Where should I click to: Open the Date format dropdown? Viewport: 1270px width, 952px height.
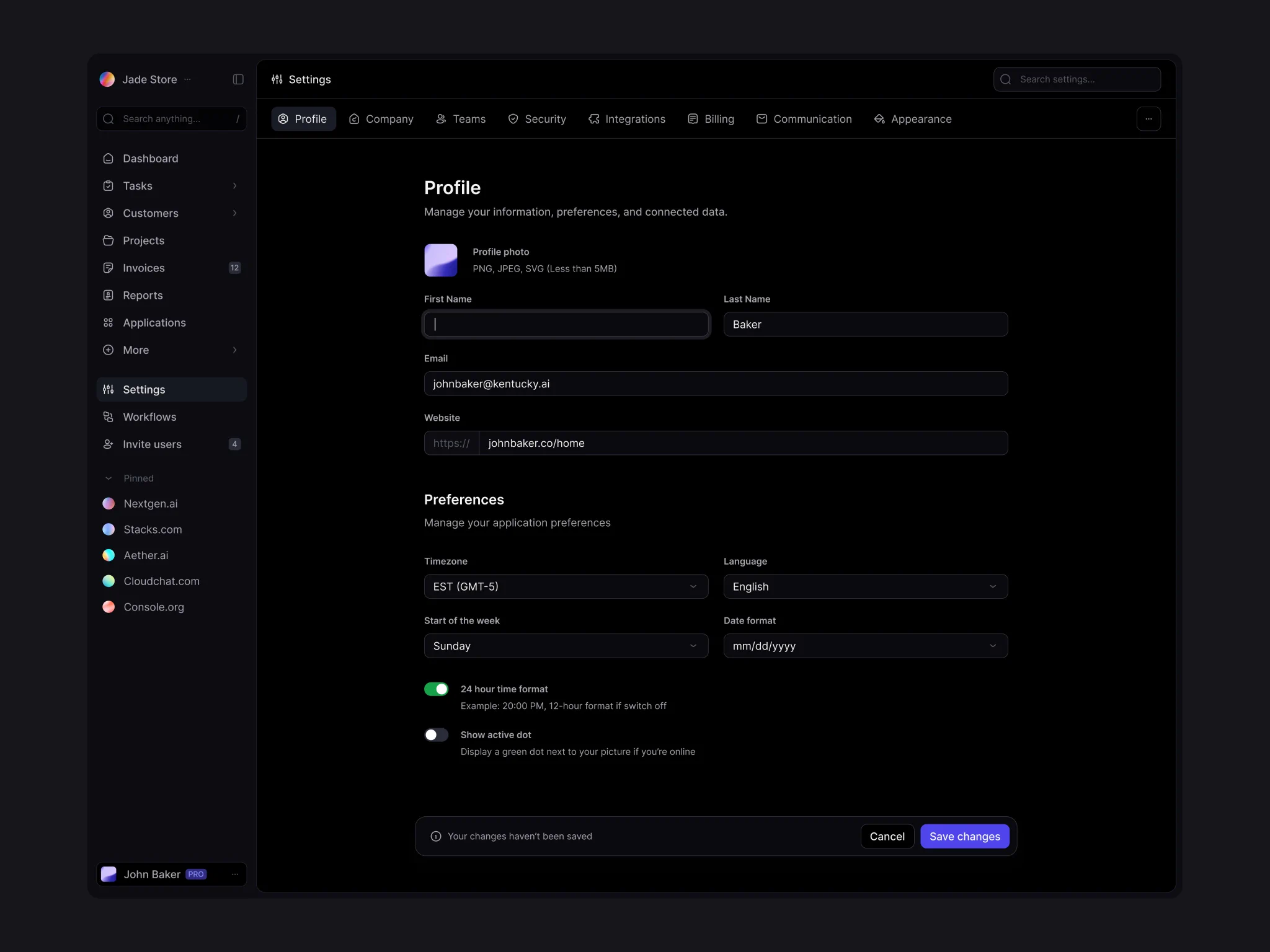pyautogui.click(x=866, y=646)
